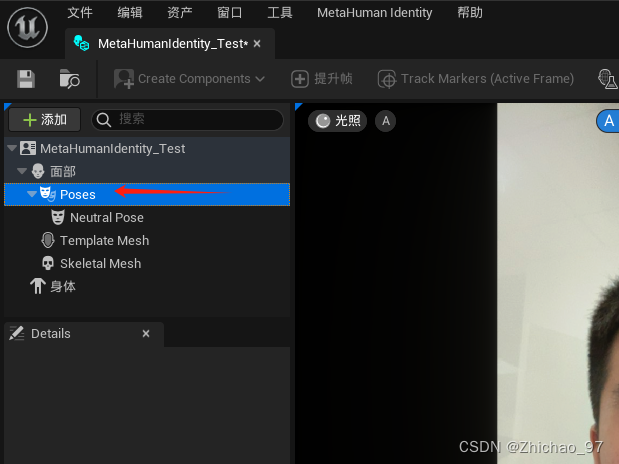Viewport: 619px width, 464px height.
Task: Select the Poses tree row
Action: pyautogui.click(x=147, y=194)
